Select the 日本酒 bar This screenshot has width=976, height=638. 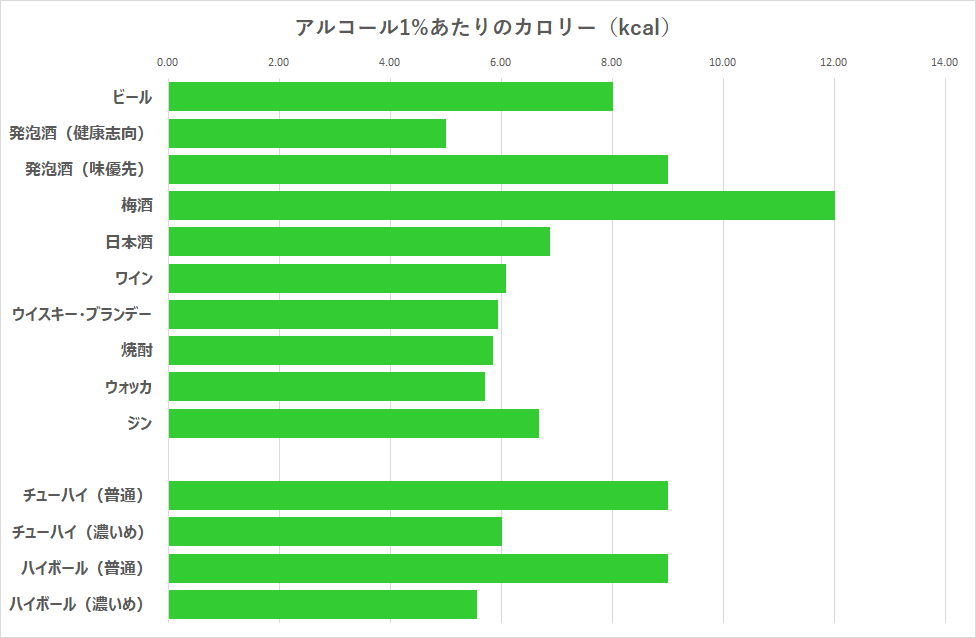[359, 241]
